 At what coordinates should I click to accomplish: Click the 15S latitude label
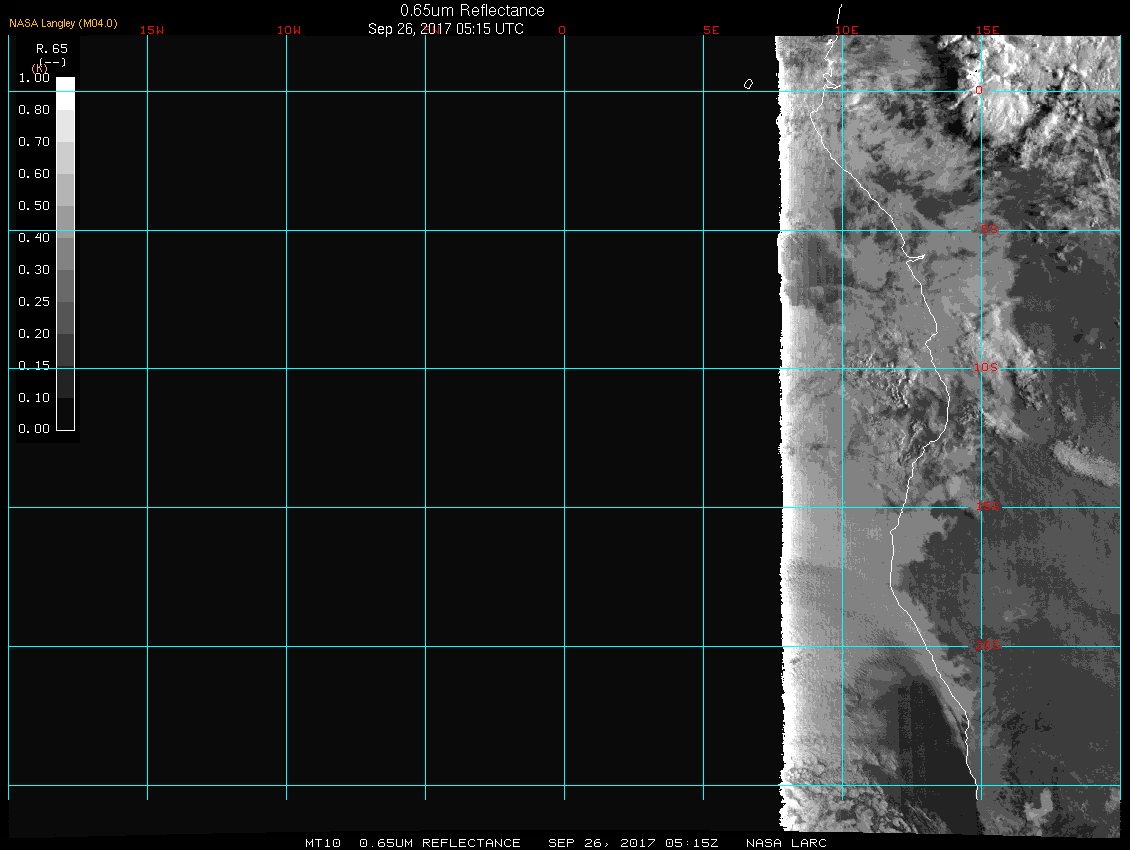coord(988,506)
